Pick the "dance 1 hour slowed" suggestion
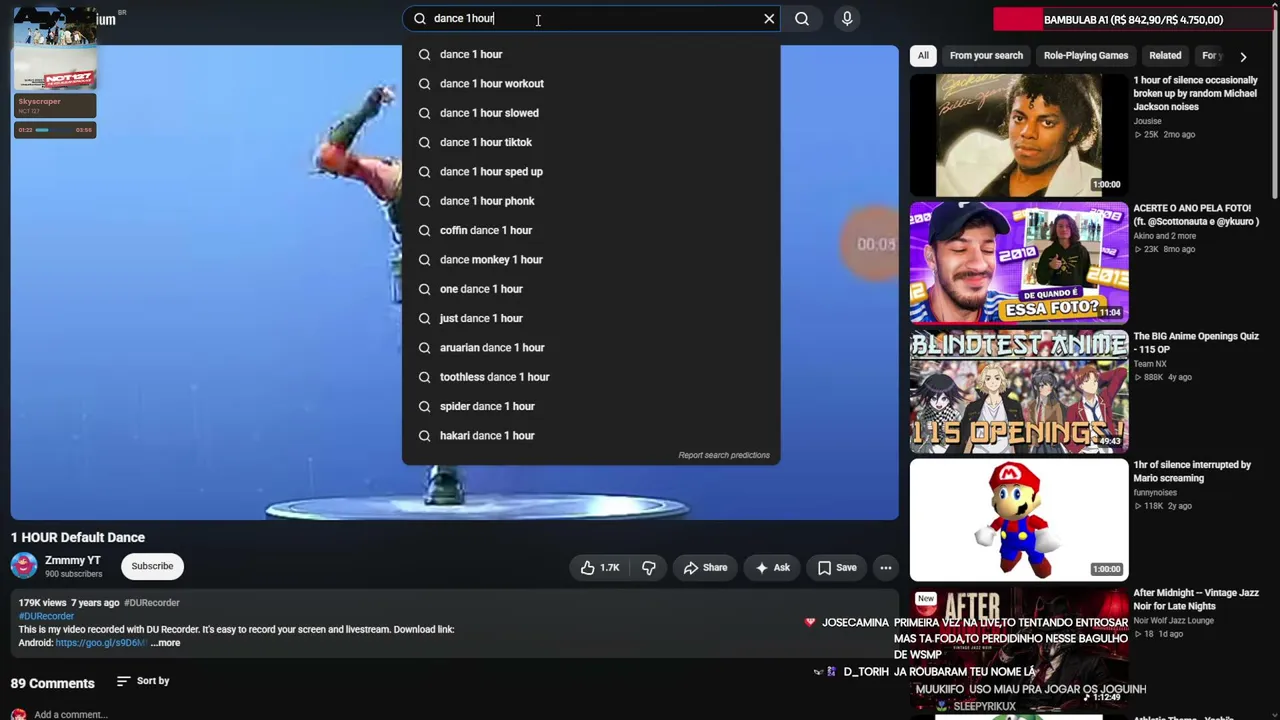 [591, 113]
